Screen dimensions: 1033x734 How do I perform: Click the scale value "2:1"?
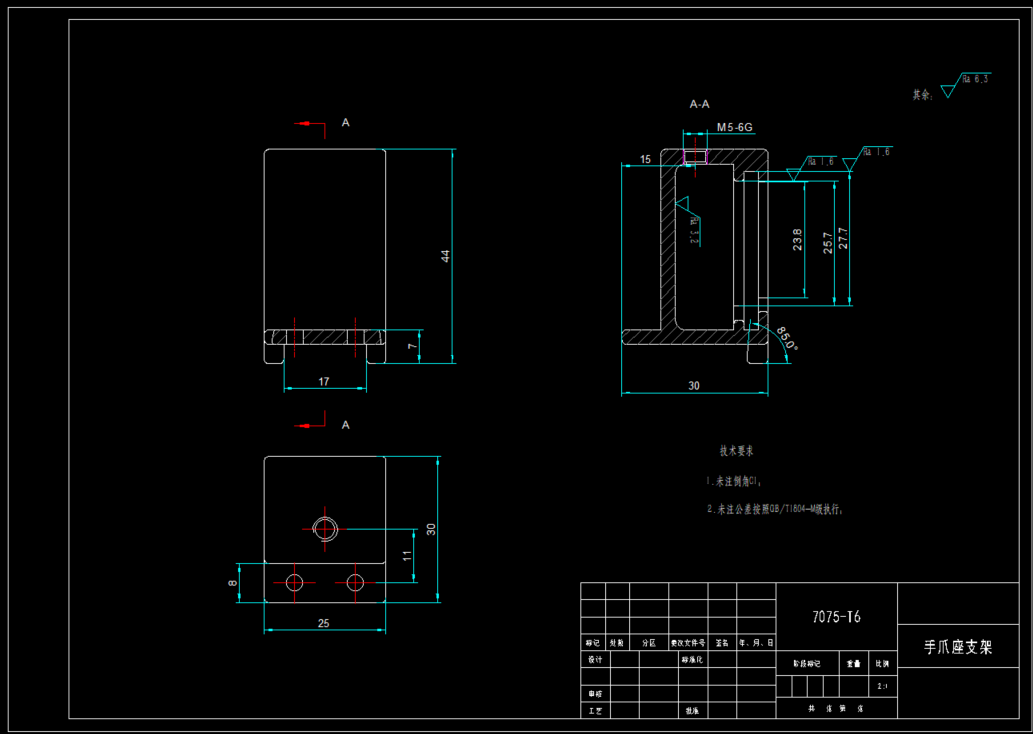pyautogui.click(x=882, y=686)
